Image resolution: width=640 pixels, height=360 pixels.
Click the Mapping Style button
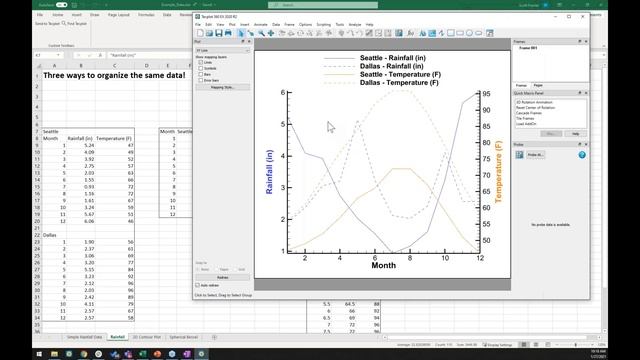pos(222,87)
